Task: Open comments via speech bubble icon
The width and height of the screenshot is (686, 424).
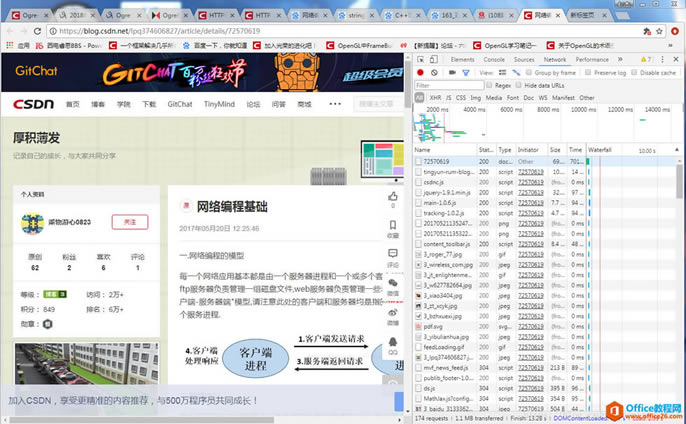Action: point(392,253)
